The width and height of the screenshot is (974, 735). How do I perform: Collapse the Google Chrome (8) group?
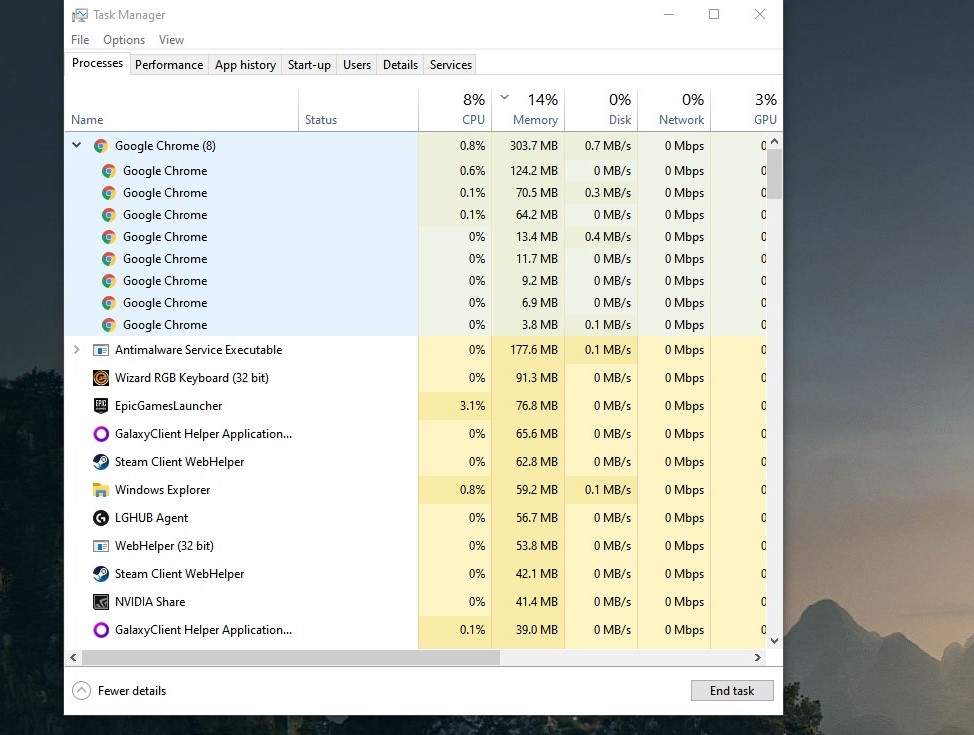click(76, 145)
